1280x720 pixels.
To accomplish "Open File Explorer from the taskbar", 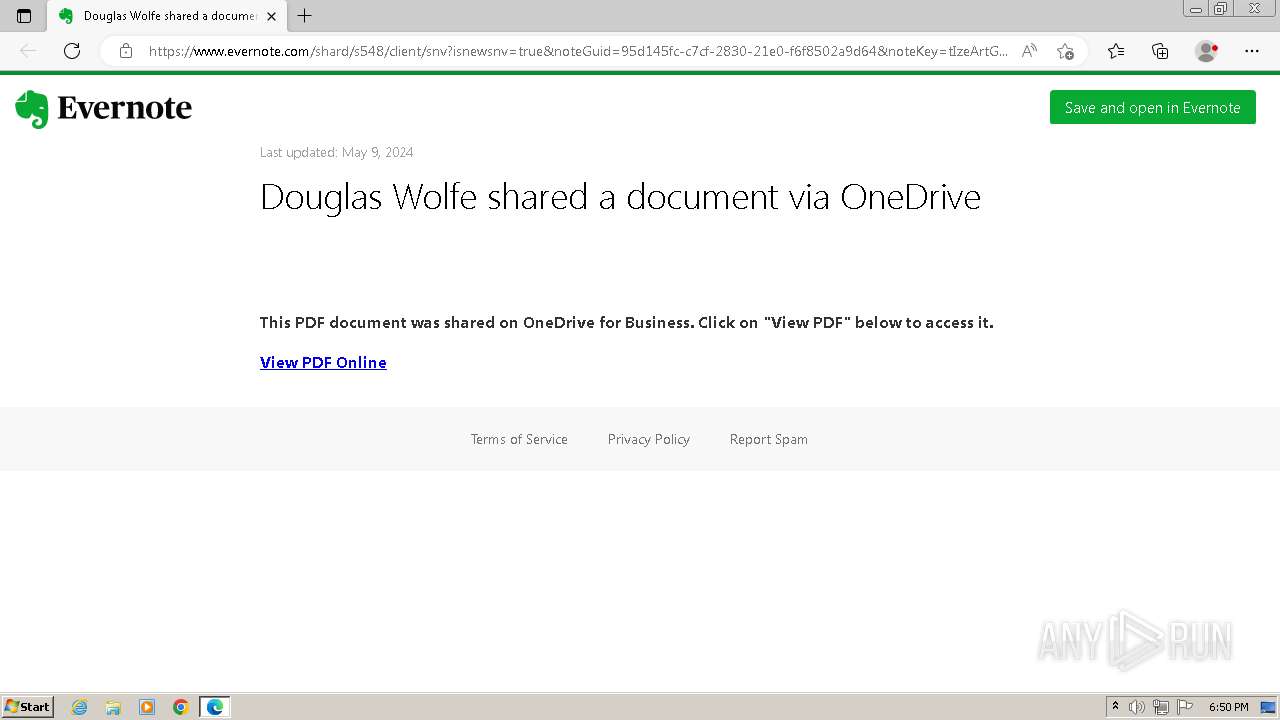I will click(113, 707).
